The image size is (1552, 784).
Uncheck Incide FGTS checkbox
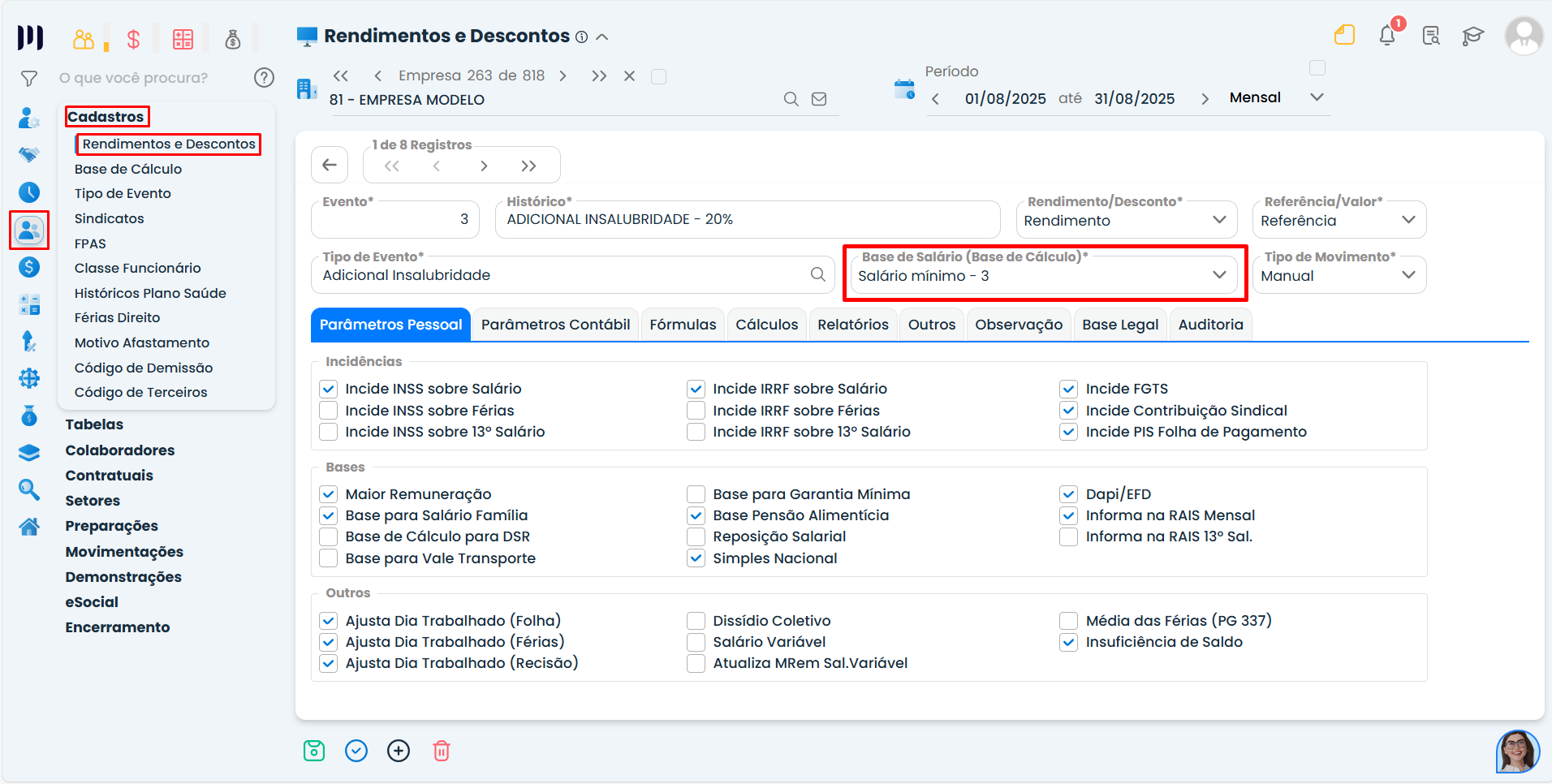pos(1069,389)
